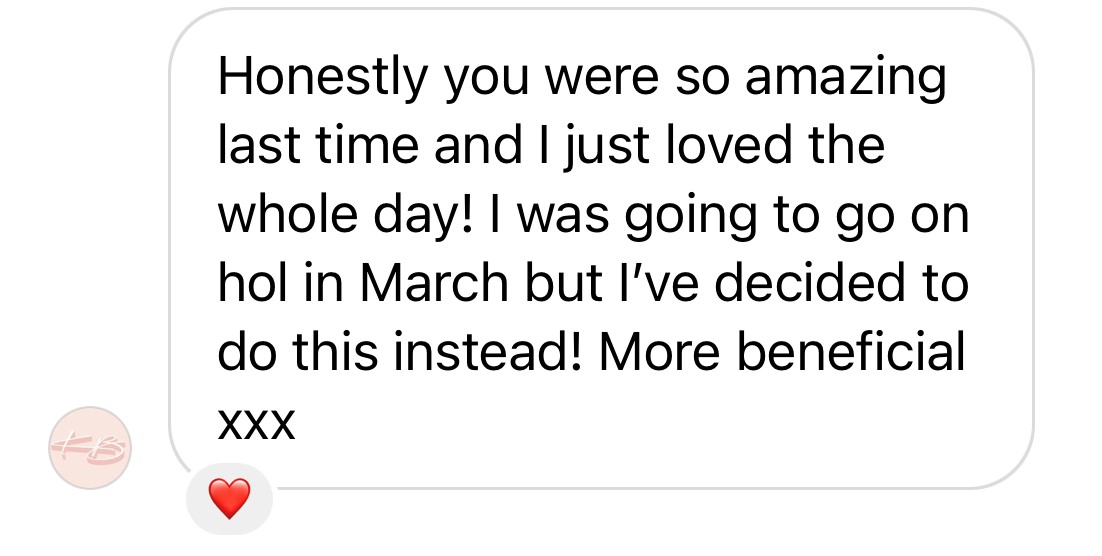Select the grey reaction pill under the bubble
Screen dimensions: 1102x556
pos(229,498)
